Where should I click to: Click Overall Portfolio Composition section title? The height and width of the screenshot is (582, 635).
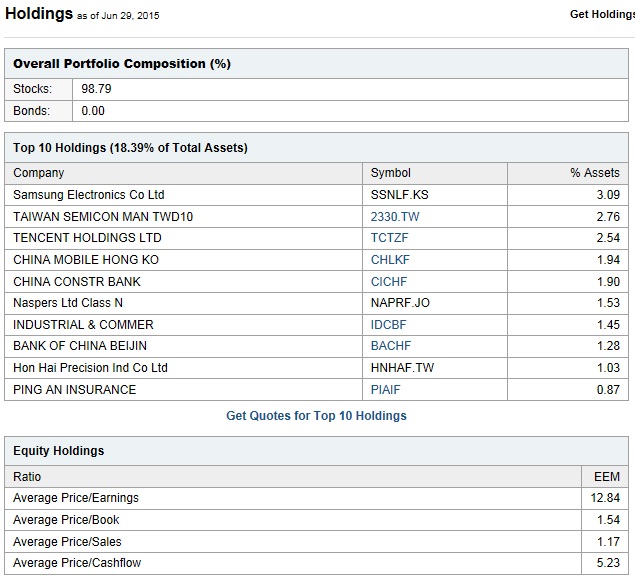121,64
